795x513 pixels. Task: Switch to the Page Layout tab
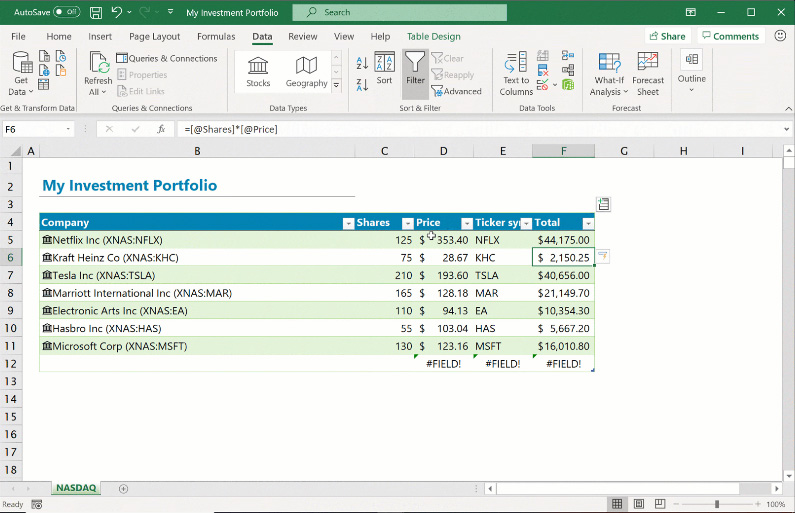(155, 36)
